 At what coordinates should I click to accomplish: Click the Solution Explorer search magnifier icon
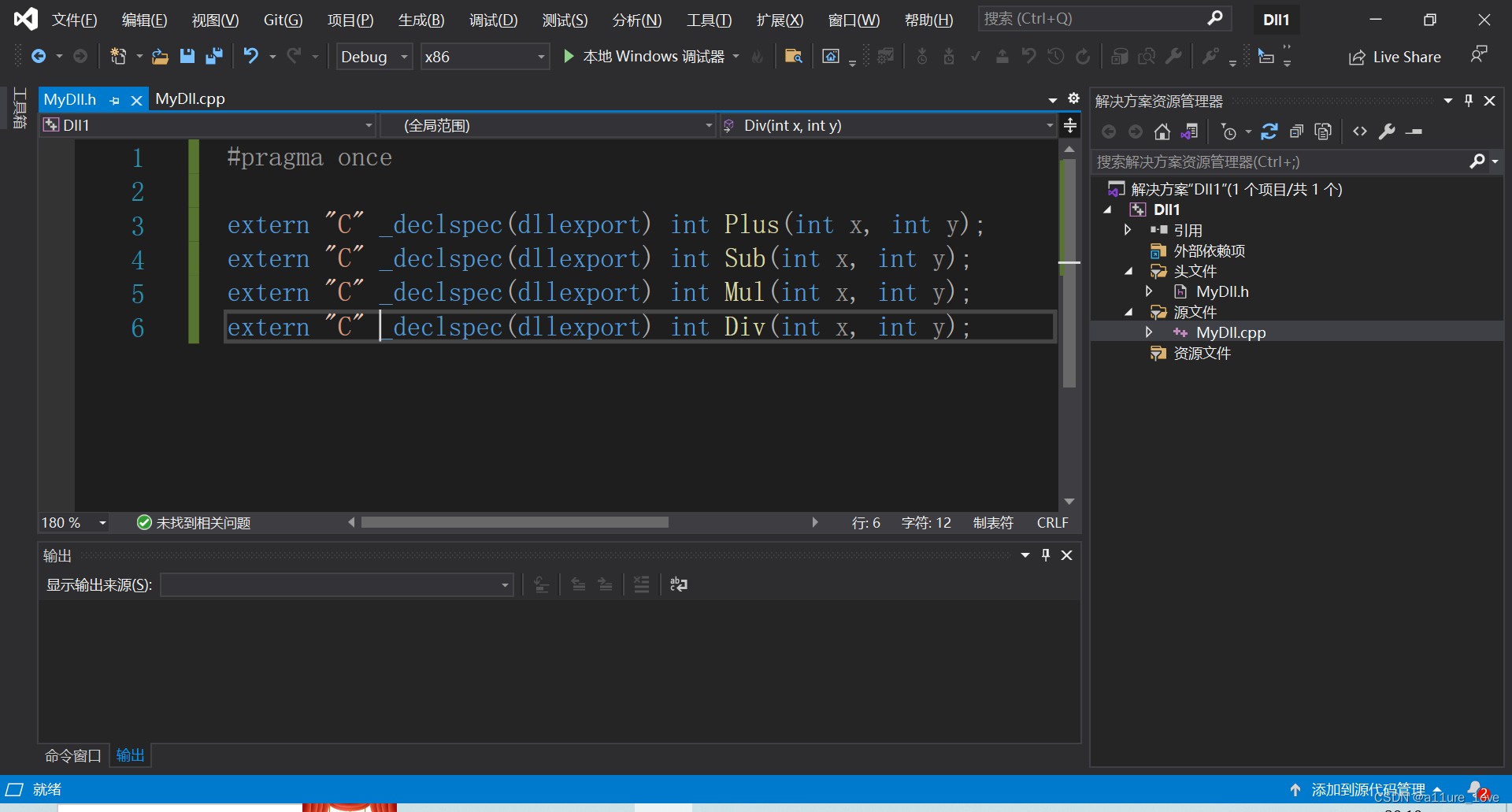1477,161
